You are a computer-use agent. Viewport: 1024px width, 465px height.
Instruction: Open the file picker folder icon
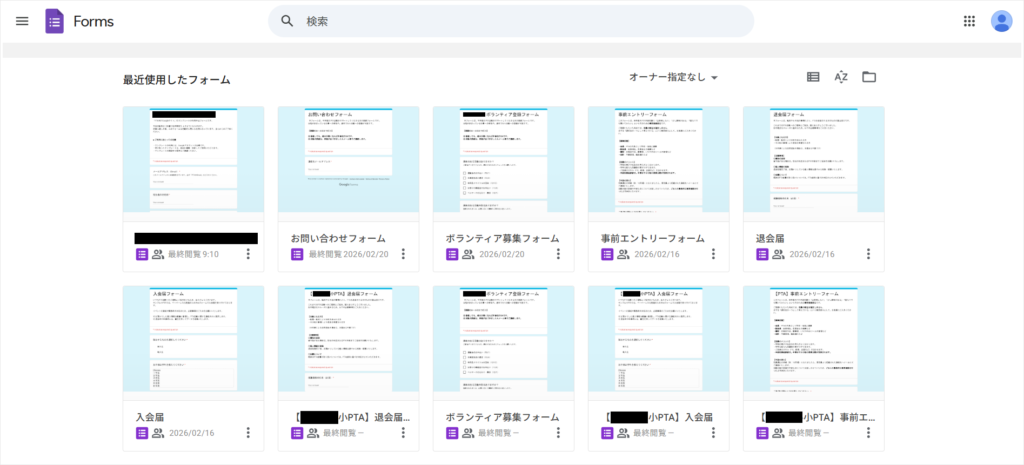869,77
